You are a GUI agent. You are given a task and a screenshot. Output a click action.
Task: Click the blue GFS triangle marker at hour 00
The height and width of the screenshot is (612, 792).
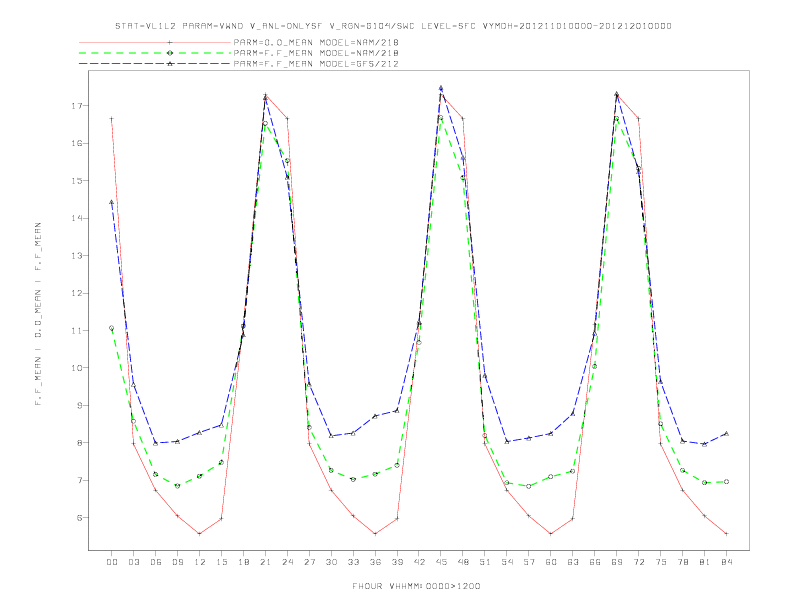112,202
